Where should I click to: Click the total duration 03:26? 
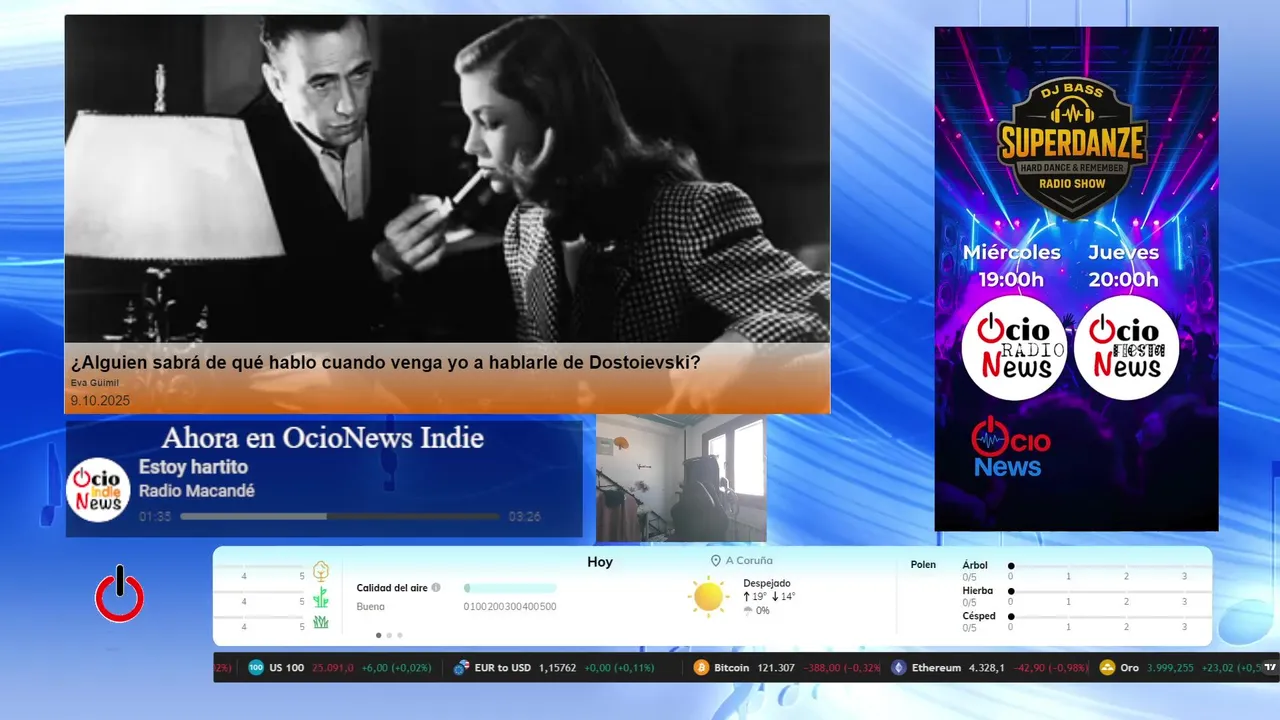coord(525,517)
